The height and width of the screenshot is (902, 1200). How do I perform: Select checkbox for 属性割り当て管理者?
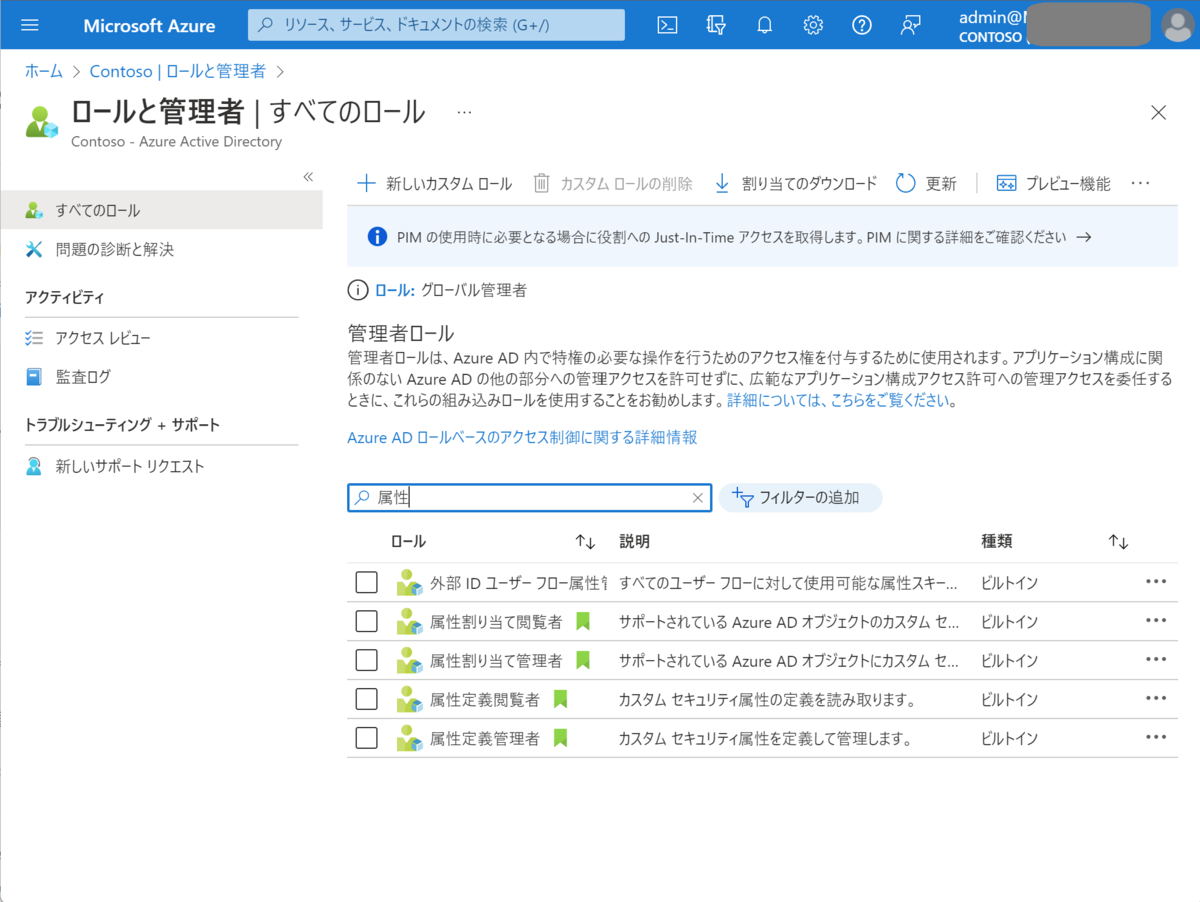(367, 660)
